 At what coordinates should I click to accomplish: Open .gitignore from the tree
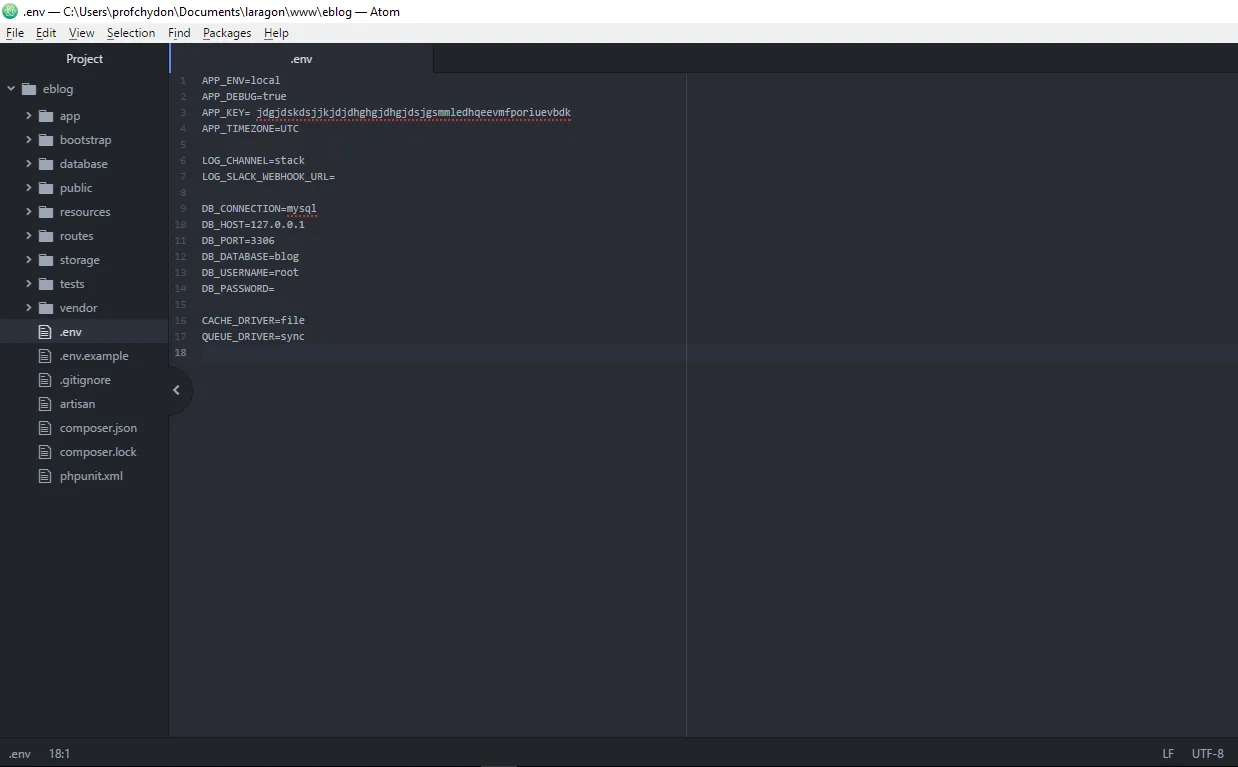[85, 380]
